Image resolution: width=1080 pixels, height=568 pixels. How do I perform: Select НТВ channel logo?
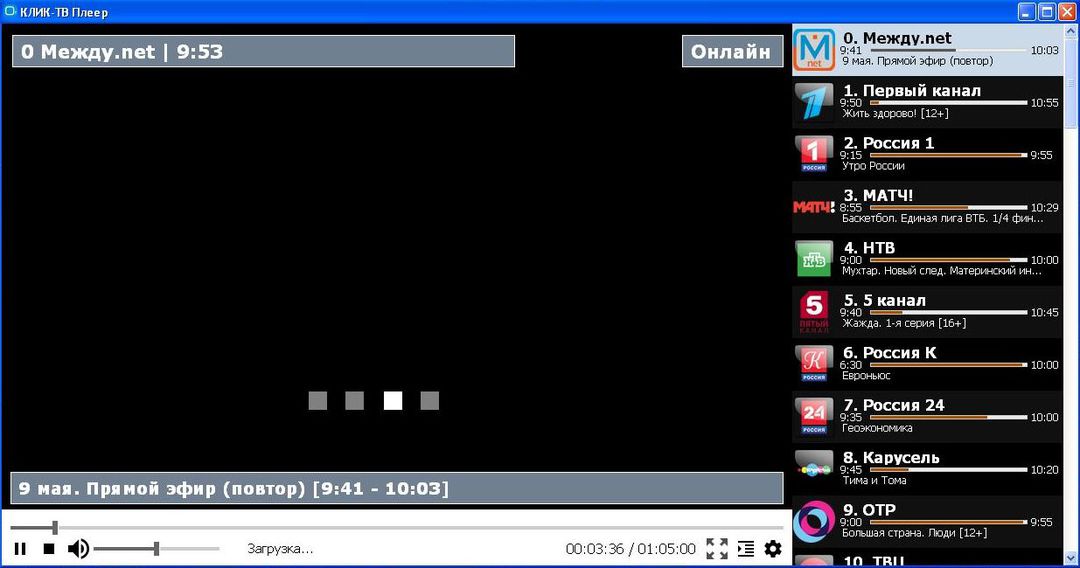pos(813,259)
